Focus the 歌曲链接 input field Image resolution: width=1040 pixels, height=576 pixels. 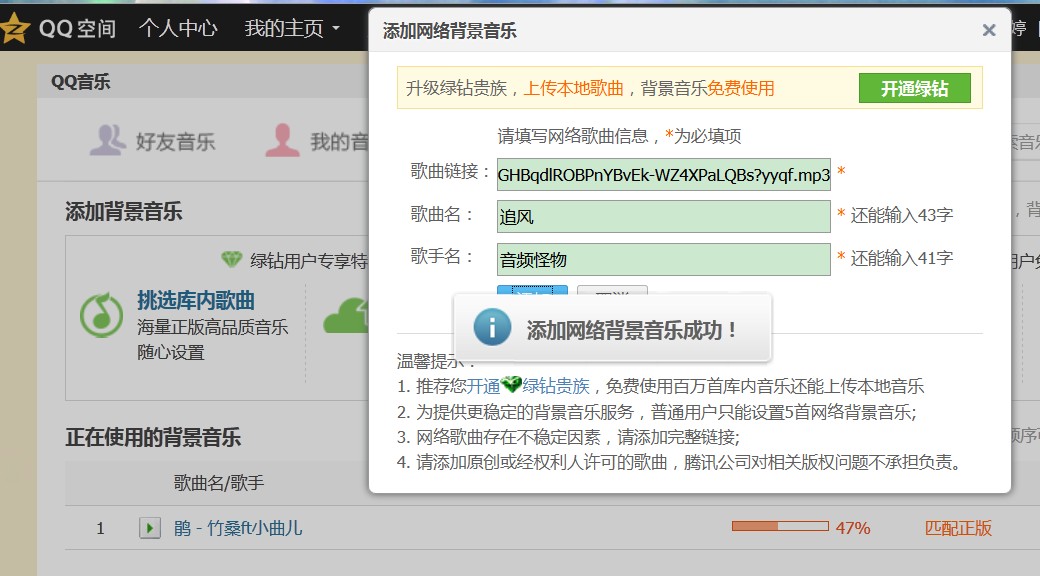coord(663,175)
